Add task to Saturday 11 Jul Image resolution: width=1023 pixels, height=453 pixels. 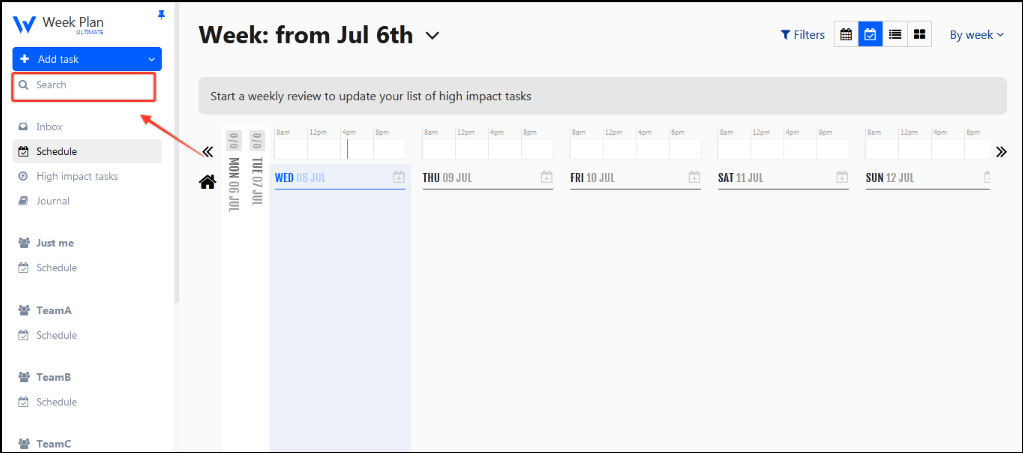coord(842,177)
